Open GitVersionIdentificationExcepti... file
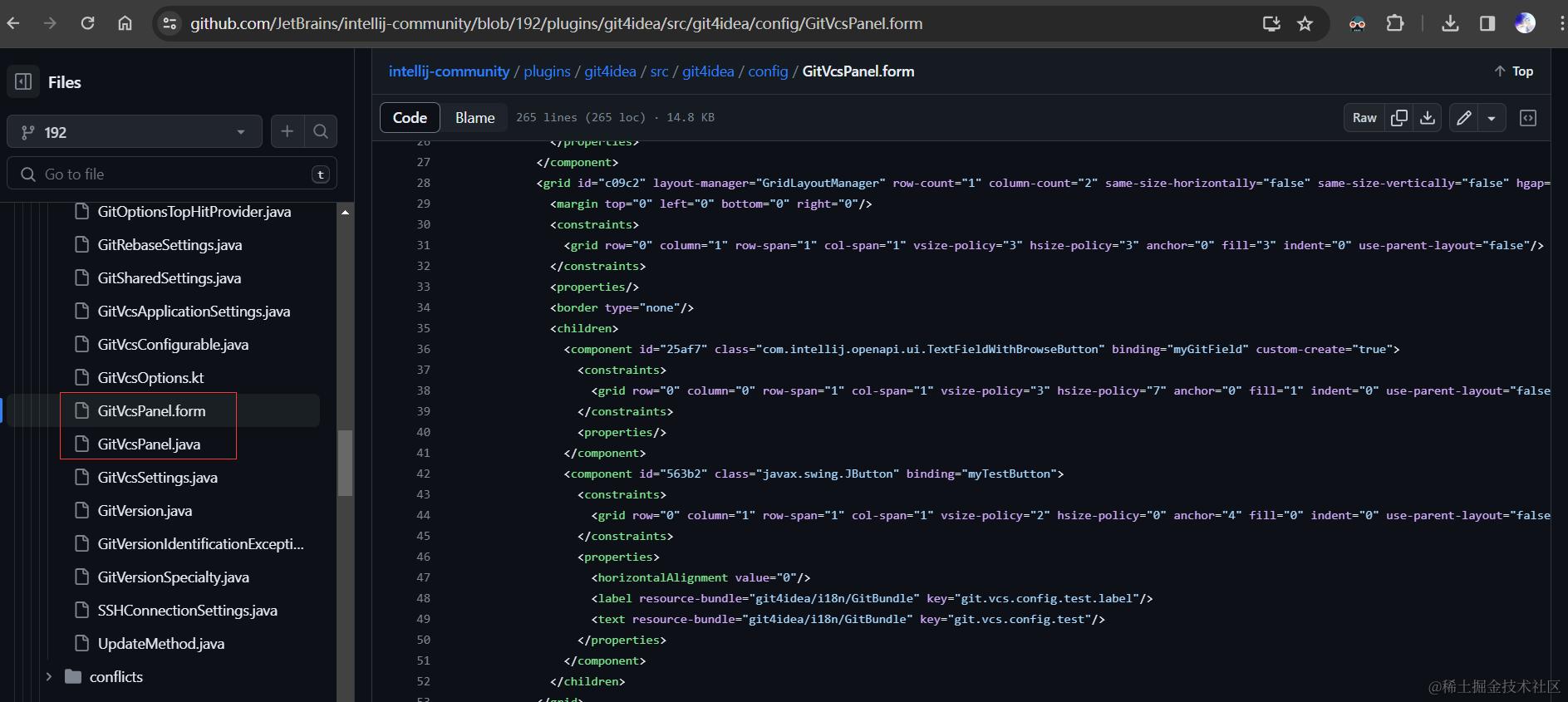The height and width of the screenshot is (702, 1568). coord(200,544)
